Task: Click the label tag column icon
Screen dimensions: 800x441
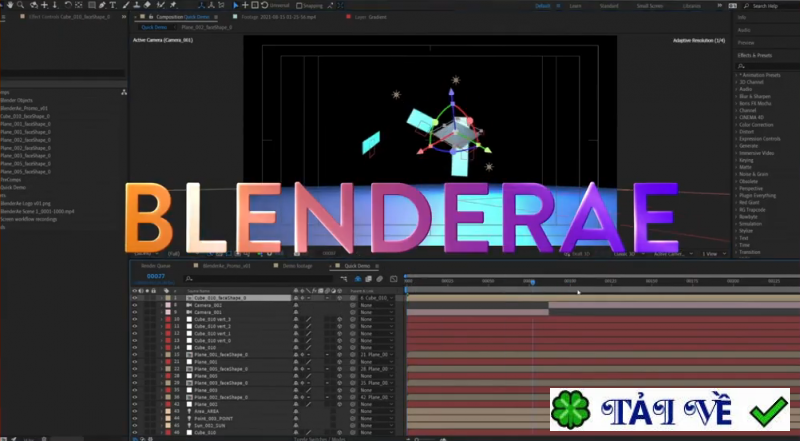Action: tap(166, 290)
